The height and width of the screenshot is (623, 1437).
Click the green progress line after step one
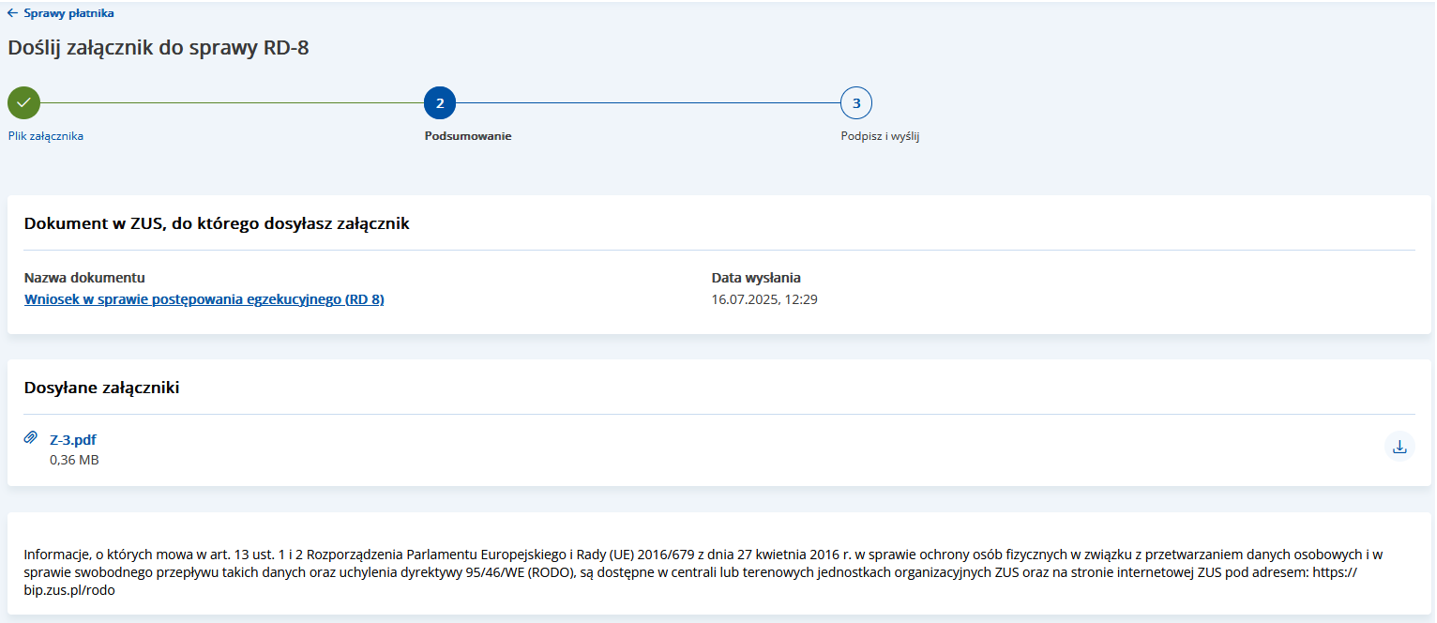coord(230,103)
